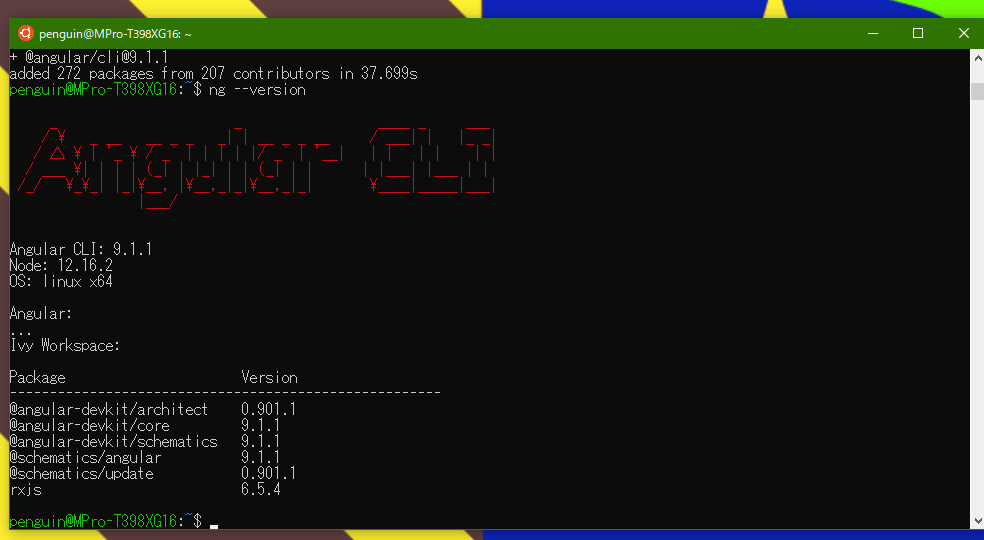The height and width of the screenshot is (540, 984).
Task: Click the red Angular CLI ASCII banner
Action: (x=256, y=166)
